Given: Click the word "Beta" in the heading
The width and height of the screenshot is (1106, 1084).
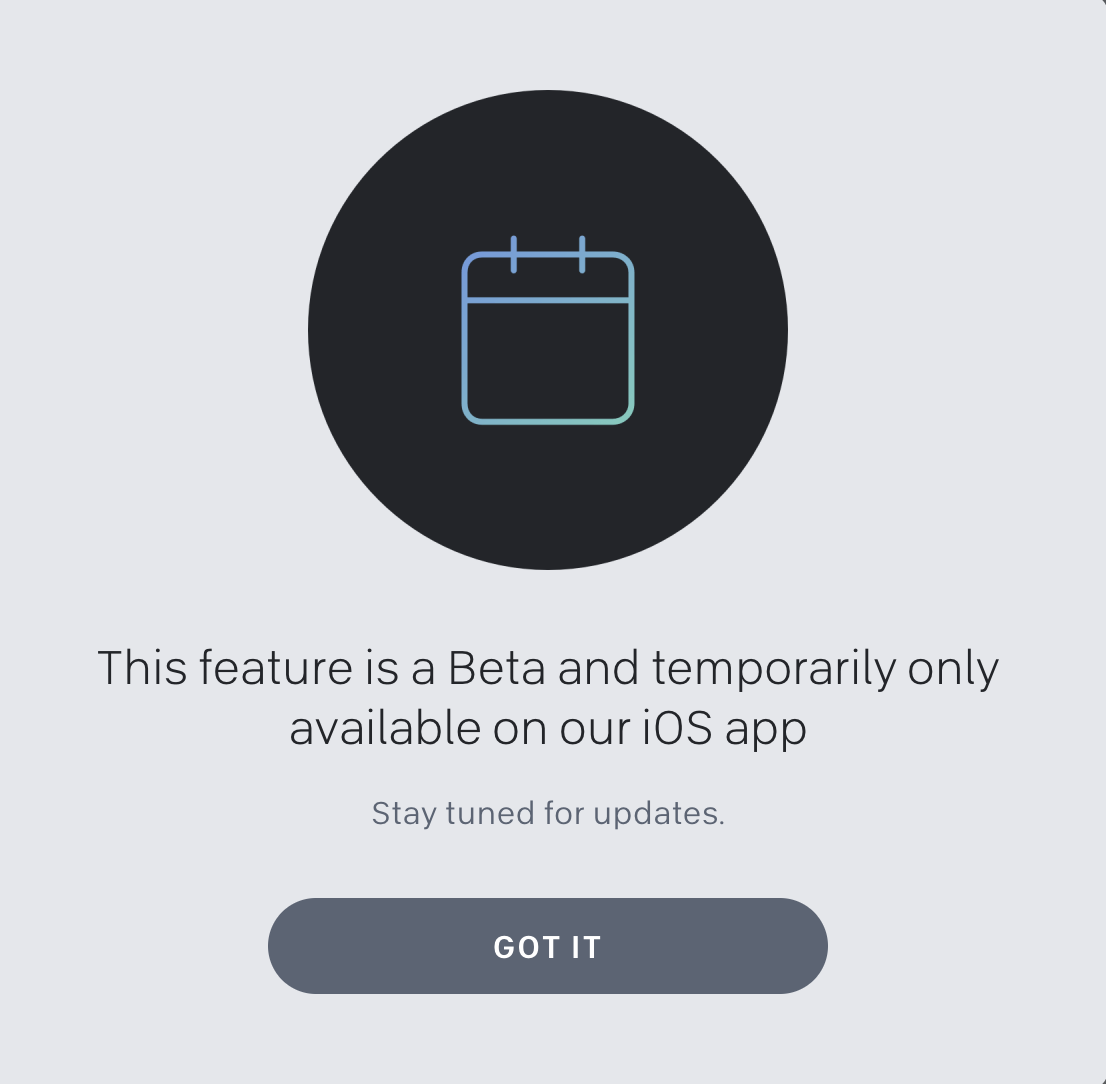Looking at the screenshot, I should click(x=497, y=668).
